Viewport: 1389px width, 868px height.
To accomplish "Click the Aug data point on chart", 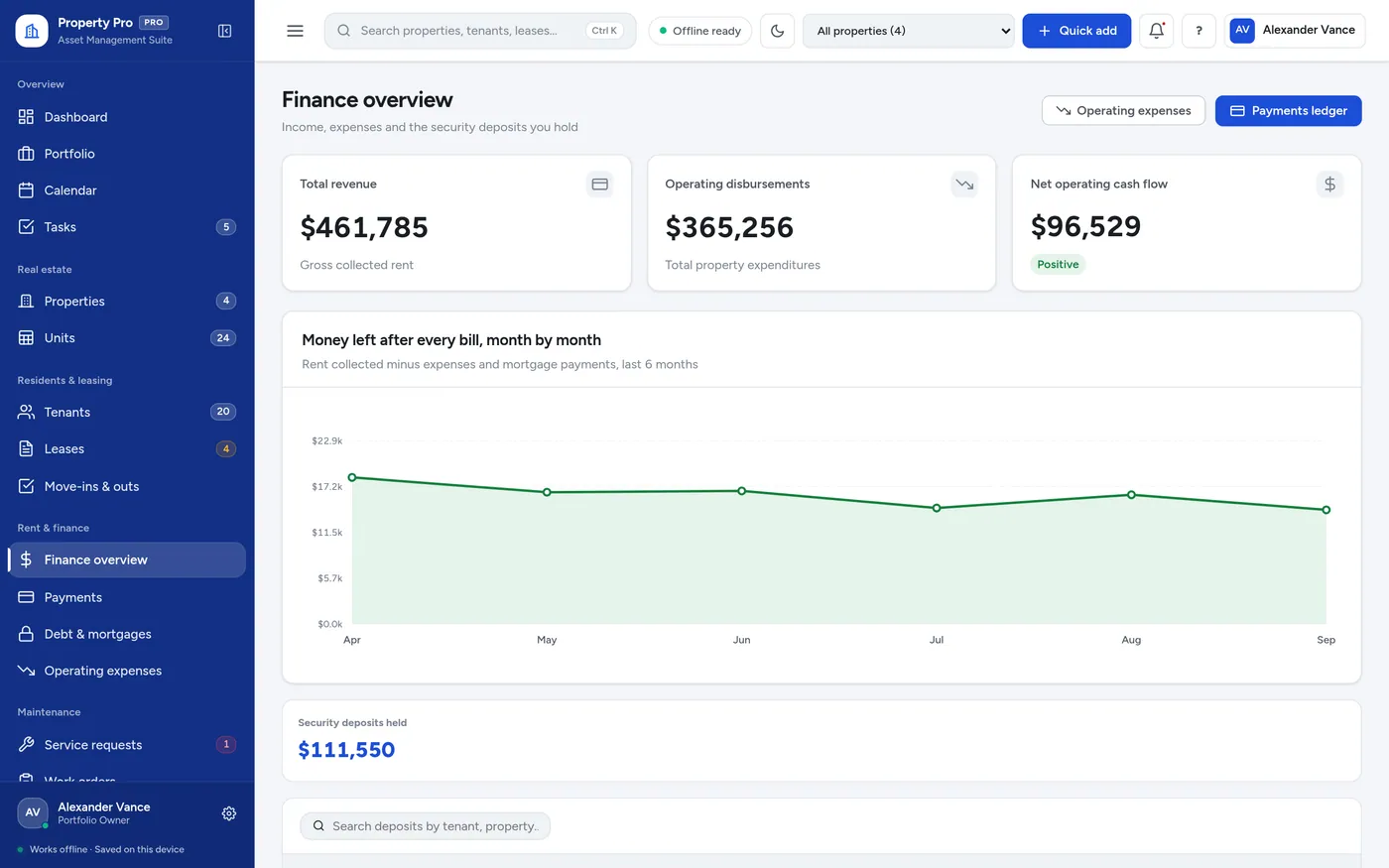I will tap(1131, 495).
